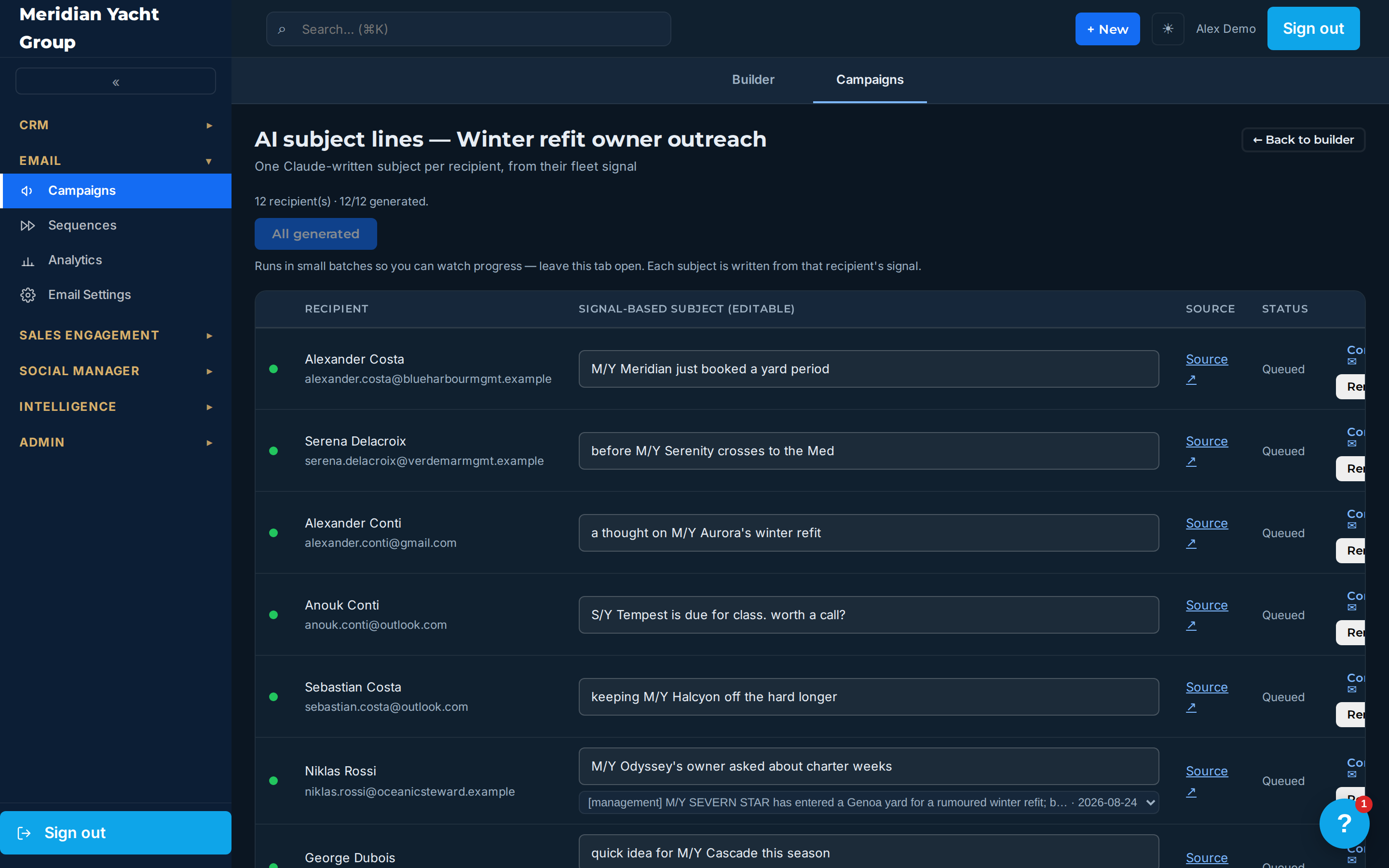This screenshot has height=868, width=1389.
Task: Click envelope icon in Sebastian Costa row
Action: [x=1352, y=690]
